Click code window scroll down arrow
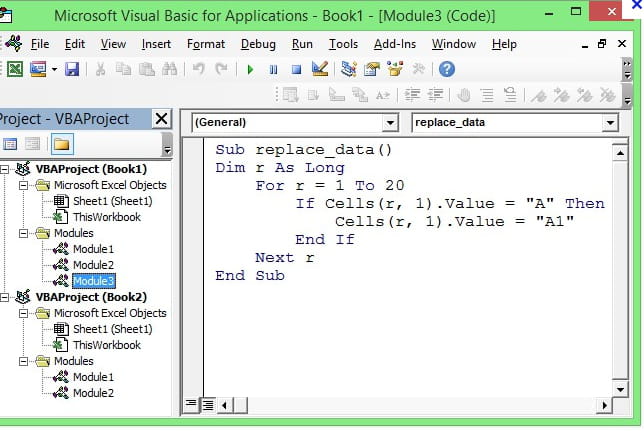Image resolution: width=644 pixels, height=431 pixels. click(620, 390)
